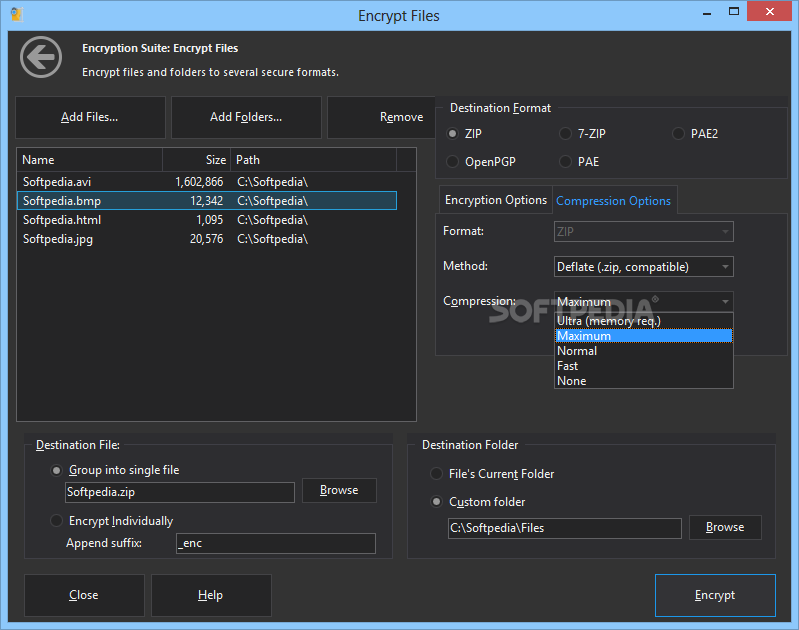Image resolution: width=799 pixels, height=630 pixels.
Task: Open the Method dropdown
Action: pyautogui.click(x=644, y=267)
